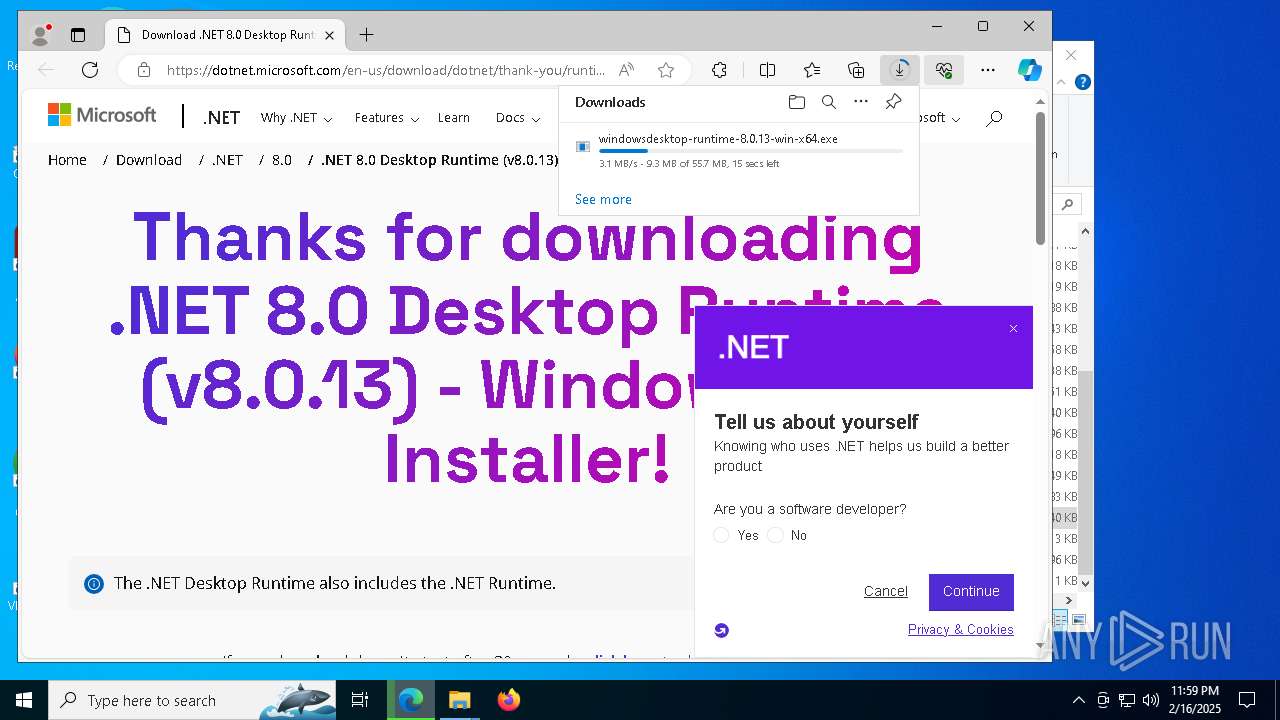
Task: Open Browser essentials heart icon
Action: pyautogui.click(x=943, y=70)
